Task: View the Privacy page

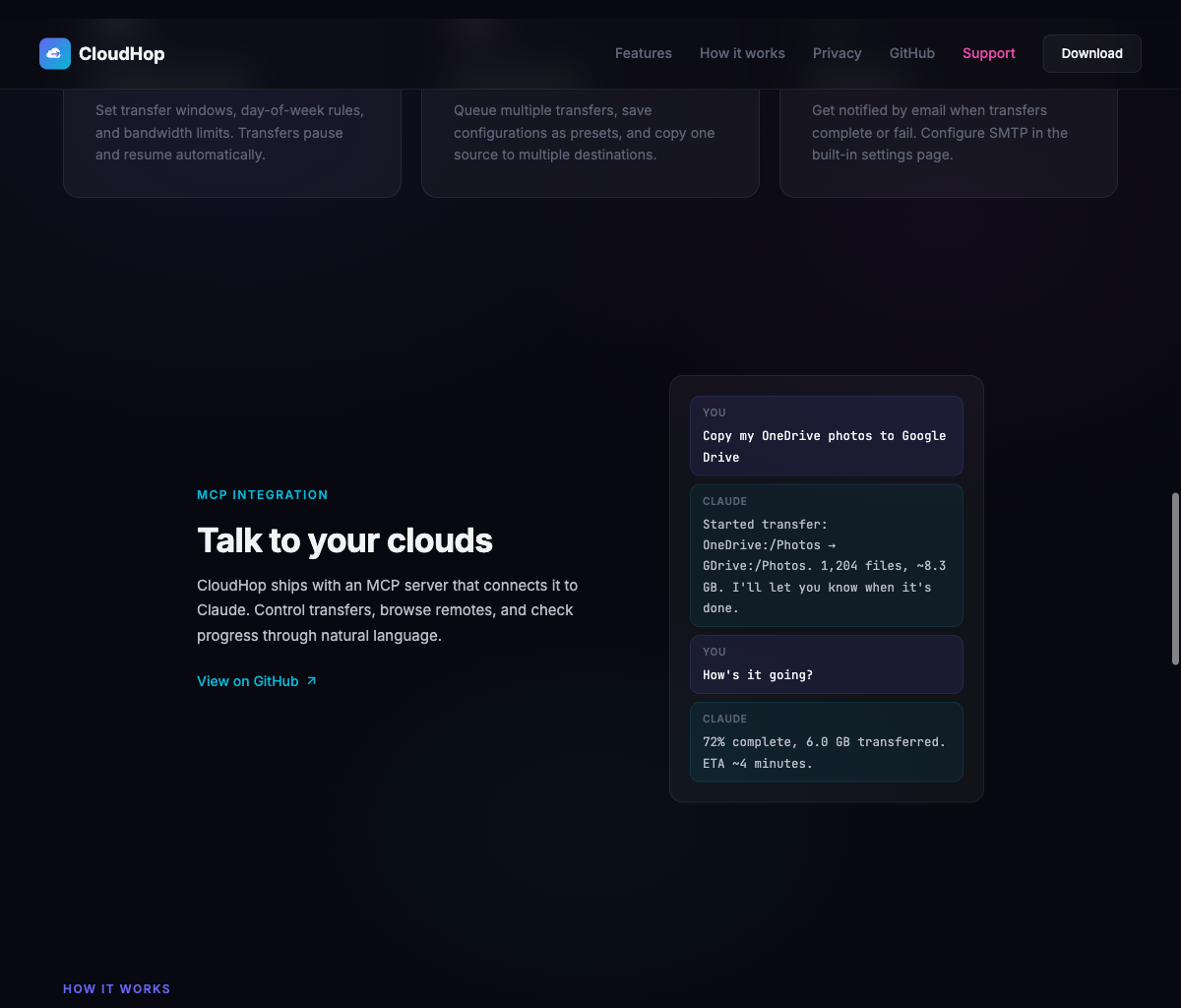Action: pyautogui.click(x=837, y=53)
